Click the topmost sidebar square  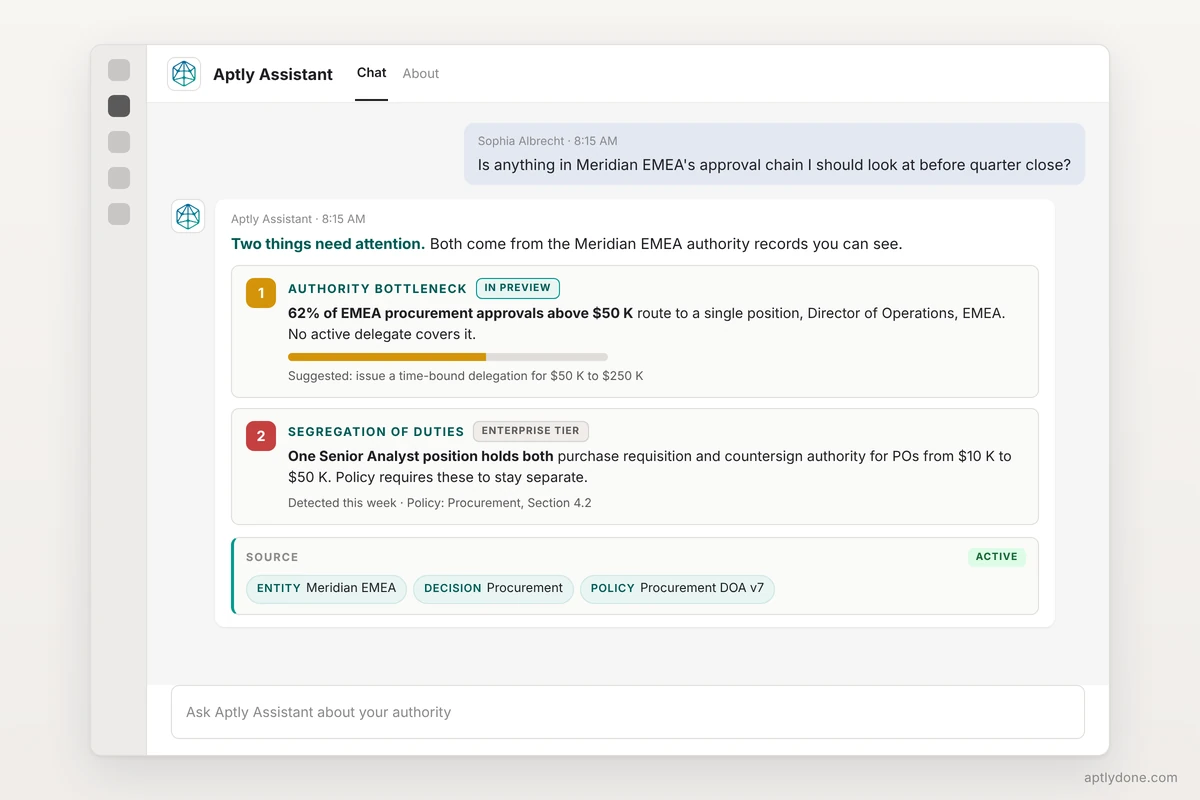point(119,70)
